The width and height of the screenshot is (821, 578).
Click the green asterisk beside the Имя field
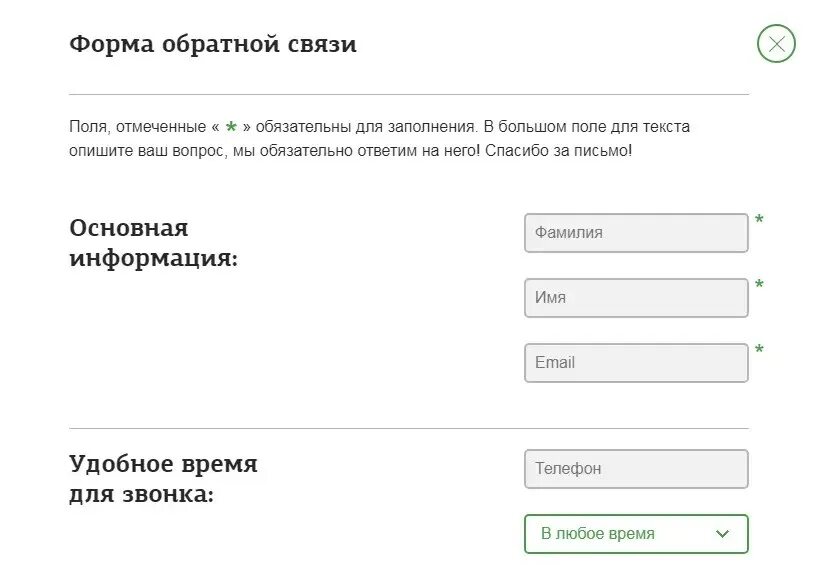[759, 284]
